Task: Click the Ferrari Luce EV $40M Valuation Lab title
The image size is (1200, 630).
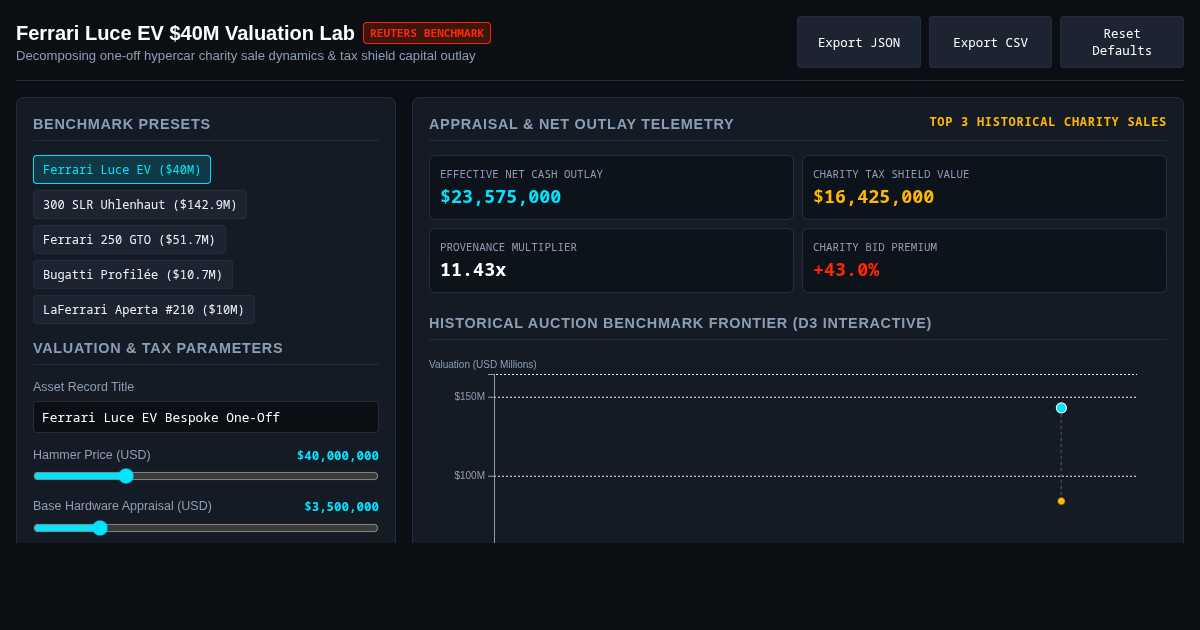Action: (185, 33)
